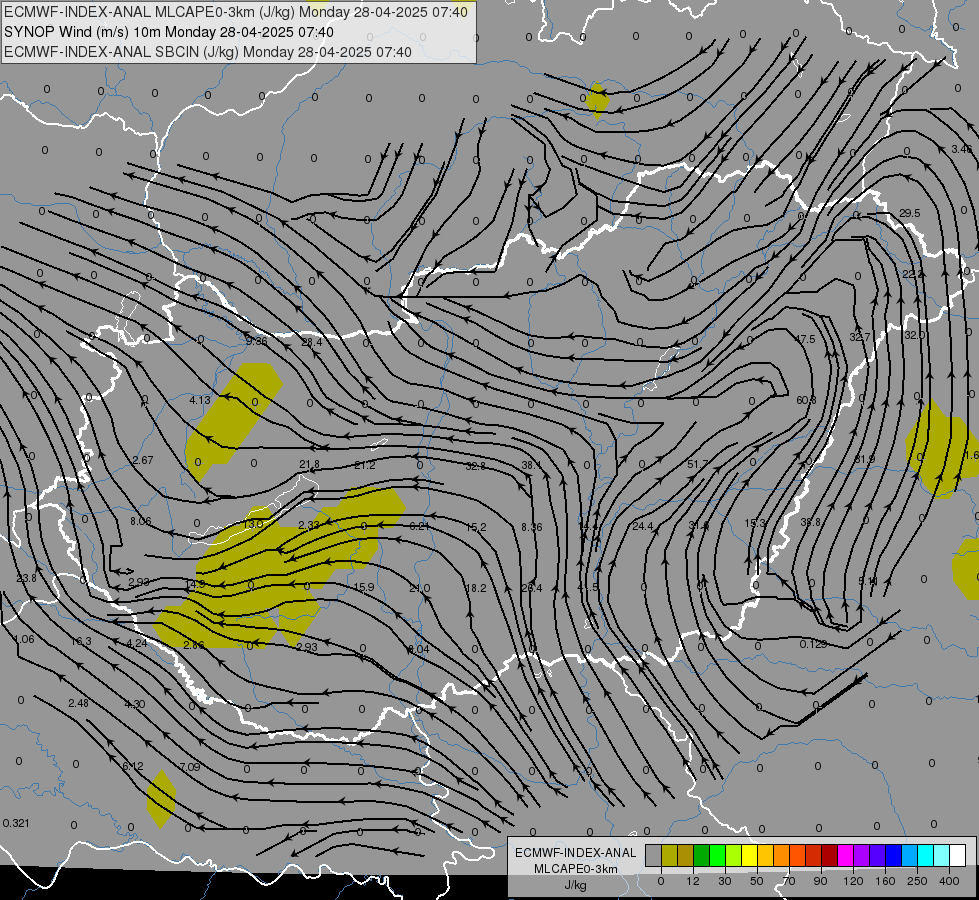This screenshot has width=979, height=900.
Task: Click the 26.4 grid value
Action: point(532,588)
